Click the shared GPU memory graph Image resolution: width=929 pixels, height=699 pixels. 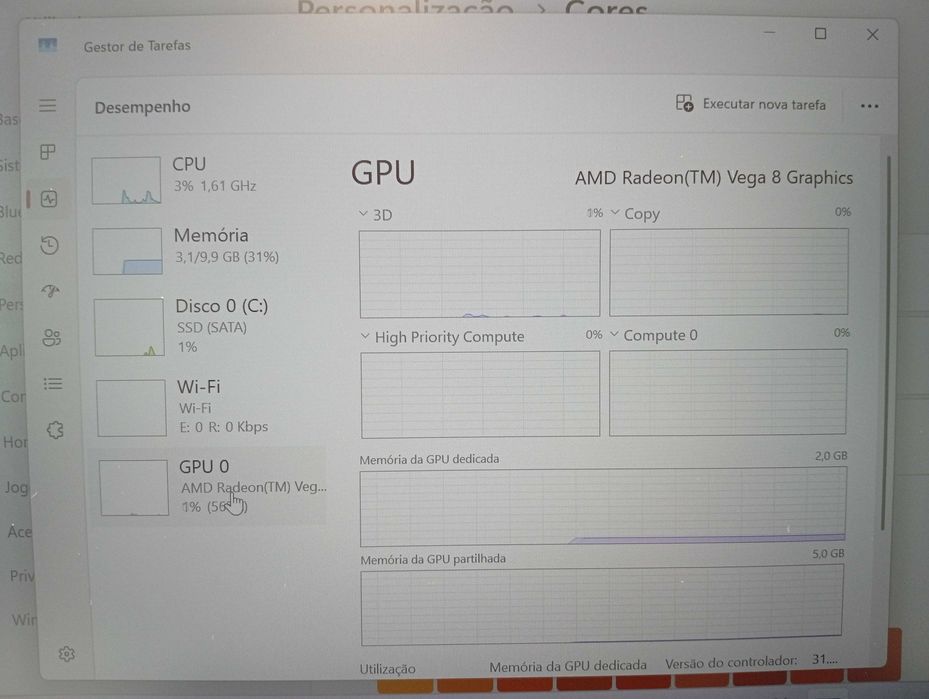click(x=602, y=605)
